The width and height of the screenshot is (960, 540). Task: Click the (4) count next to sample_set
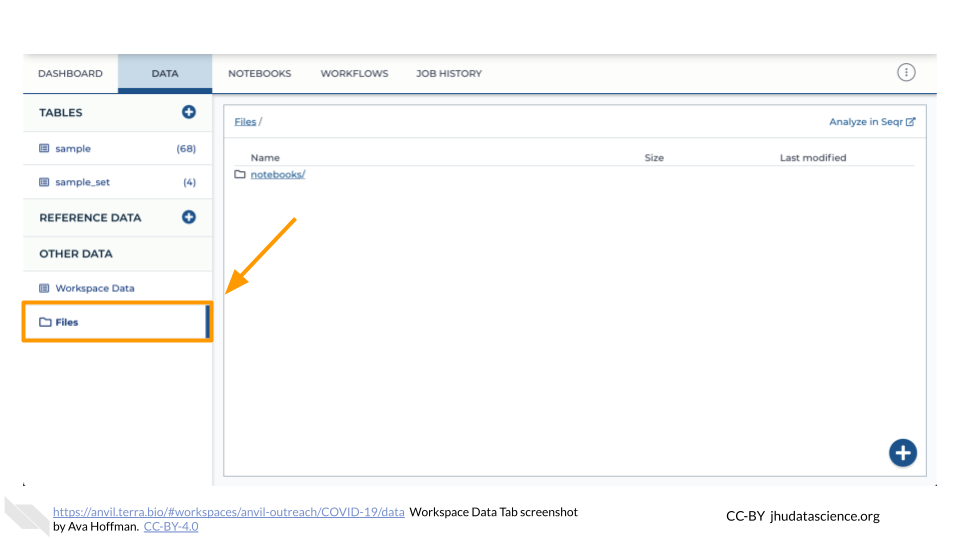coord(190,182)
